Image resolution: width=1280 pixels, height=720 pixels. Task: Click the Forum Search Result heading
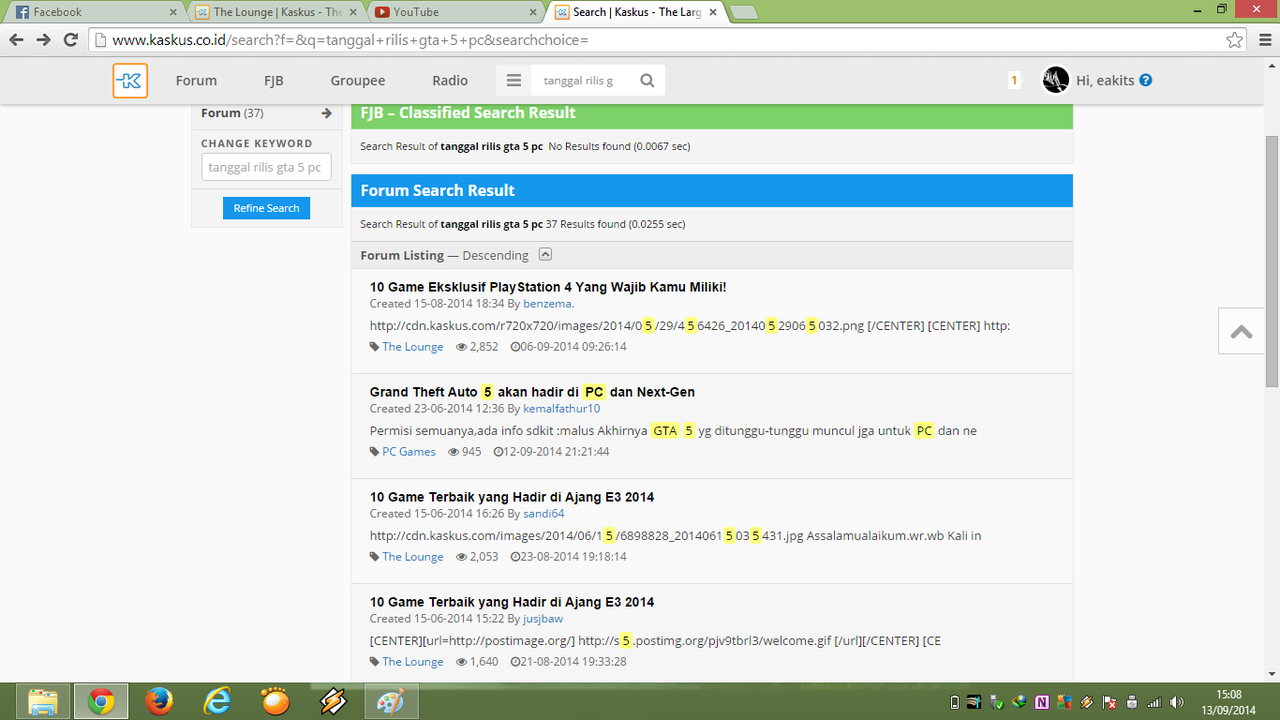[437, 190]
